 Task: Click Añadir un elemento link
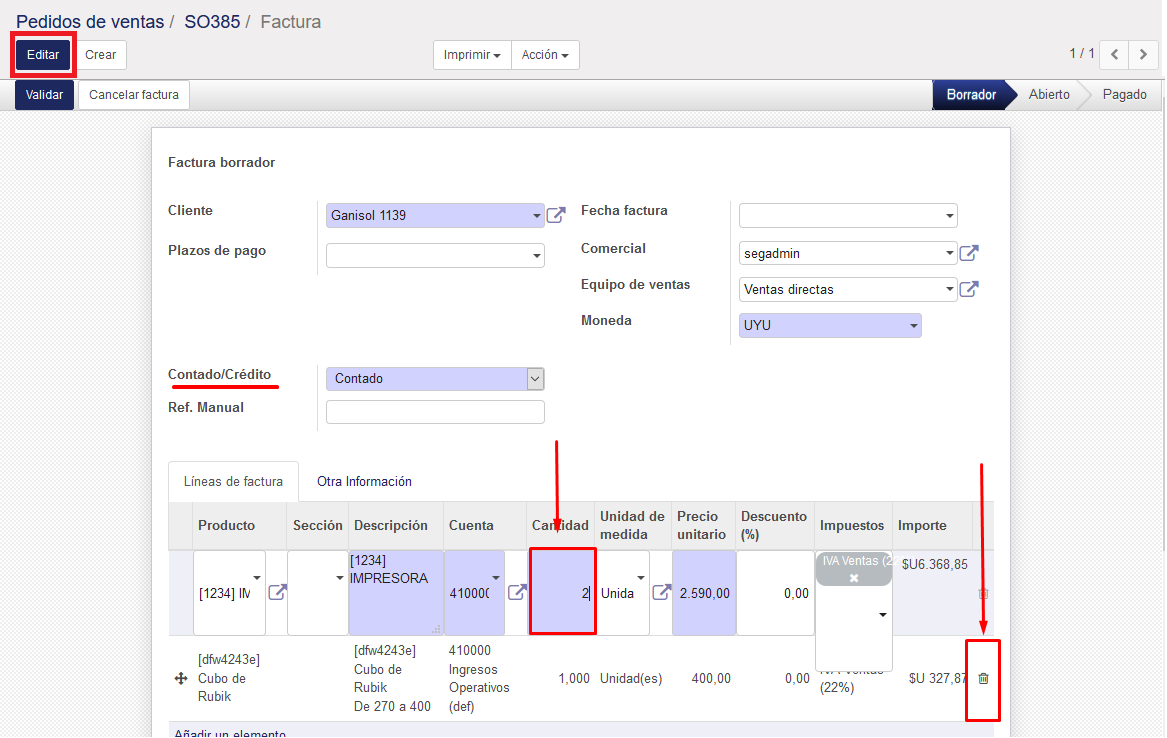click(230, 734)
